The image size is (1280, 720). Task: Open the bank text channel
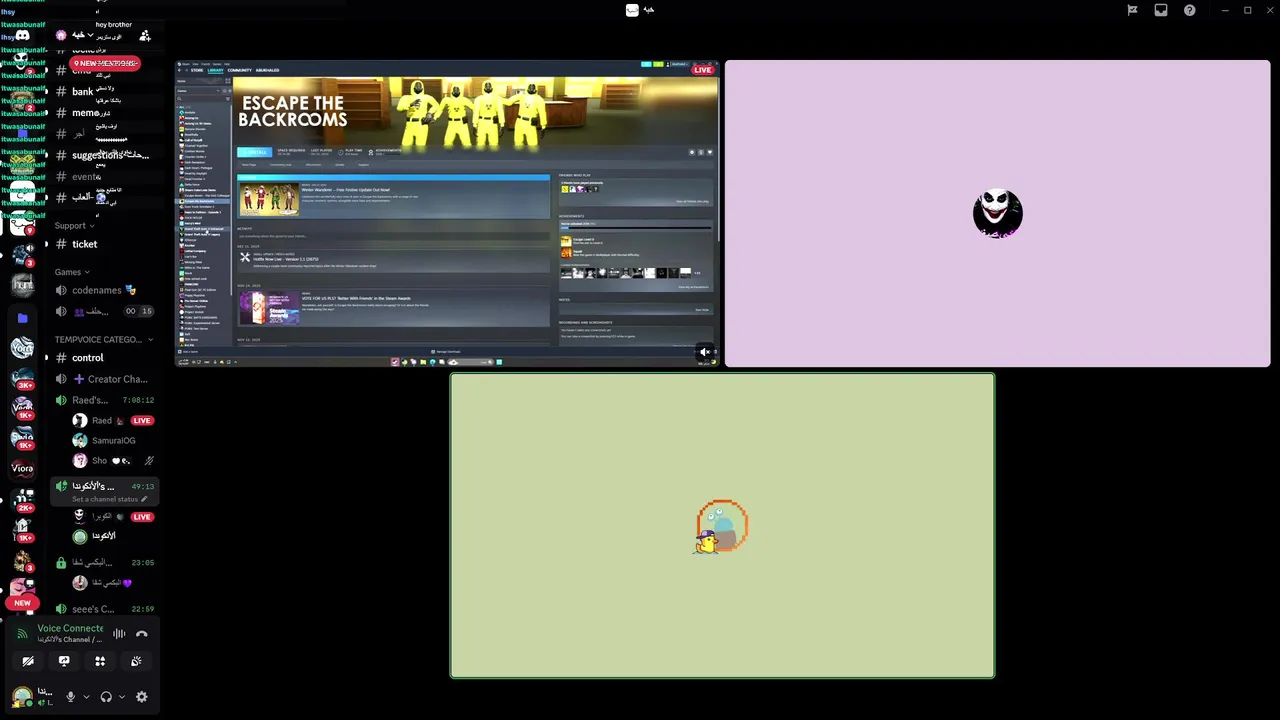click(103, 92)
